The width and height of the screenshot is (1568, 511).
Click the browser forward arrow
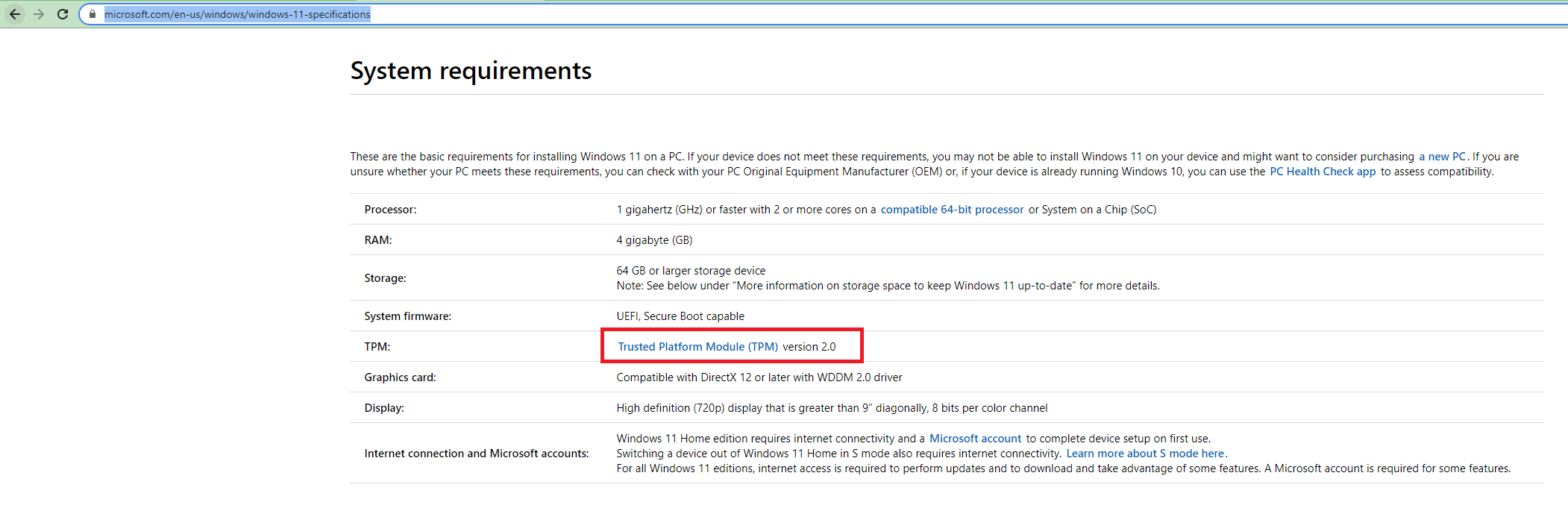(x=39, y=14)
